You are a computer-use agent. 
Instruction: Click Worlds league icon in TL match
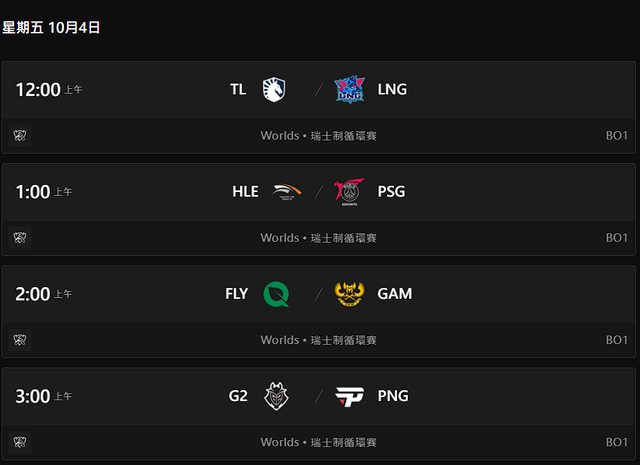20,136
